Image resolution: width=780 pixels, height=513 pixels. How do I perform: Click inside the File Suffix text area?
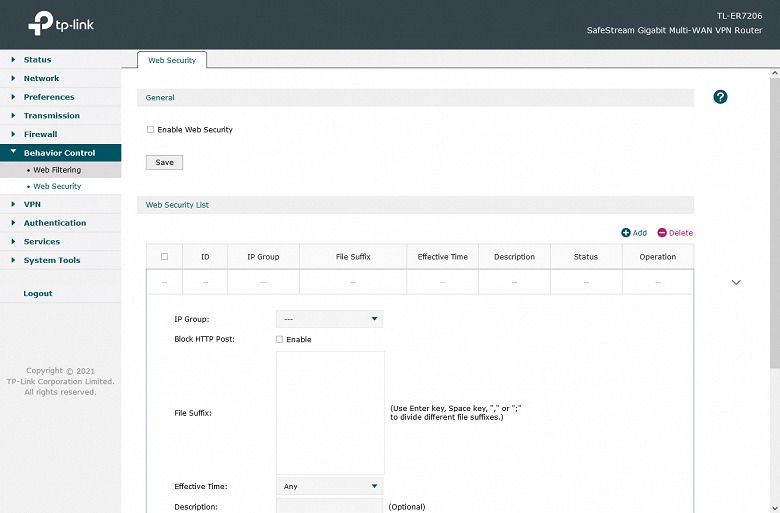(330, 412)
